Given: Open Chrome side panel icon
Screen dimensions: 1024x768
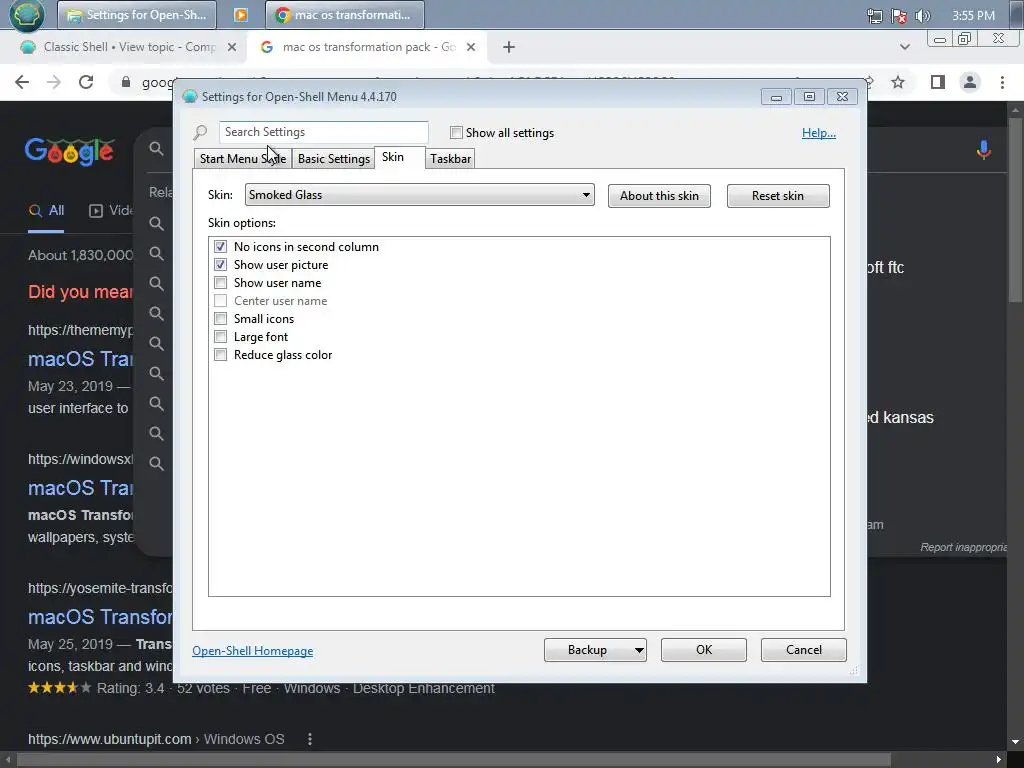Looking at the screenshot, I should click(938, 82).
